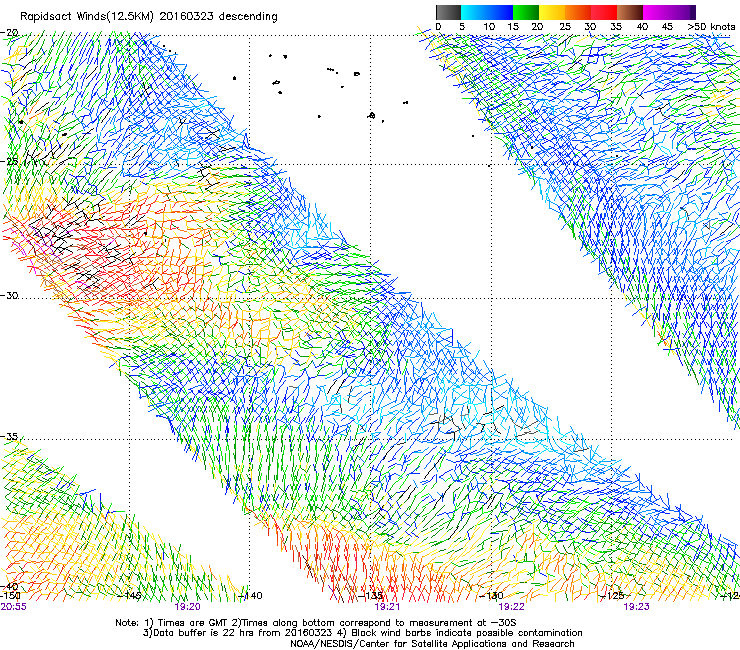Click the orange 25-30 knots legend swatch
This screenshot has height=650, width=740.
[578, 12]
